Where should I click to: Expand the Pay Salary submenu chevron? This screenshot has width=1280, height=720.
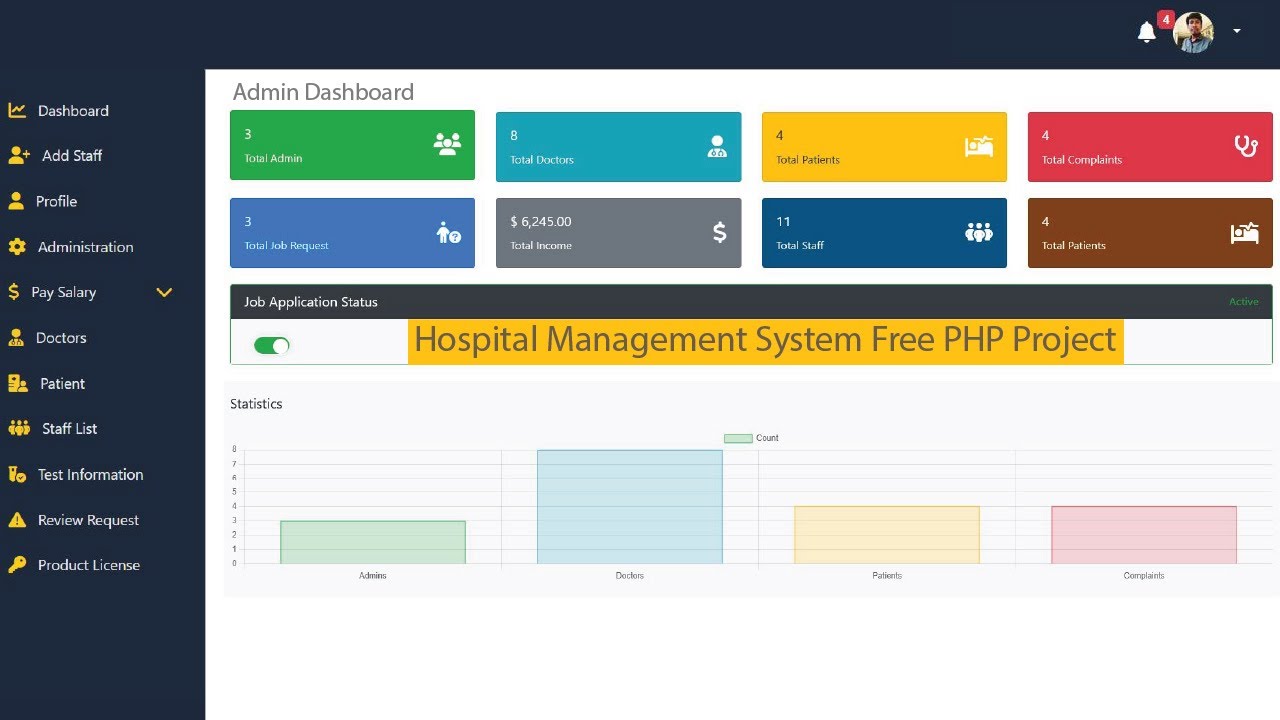164,292
